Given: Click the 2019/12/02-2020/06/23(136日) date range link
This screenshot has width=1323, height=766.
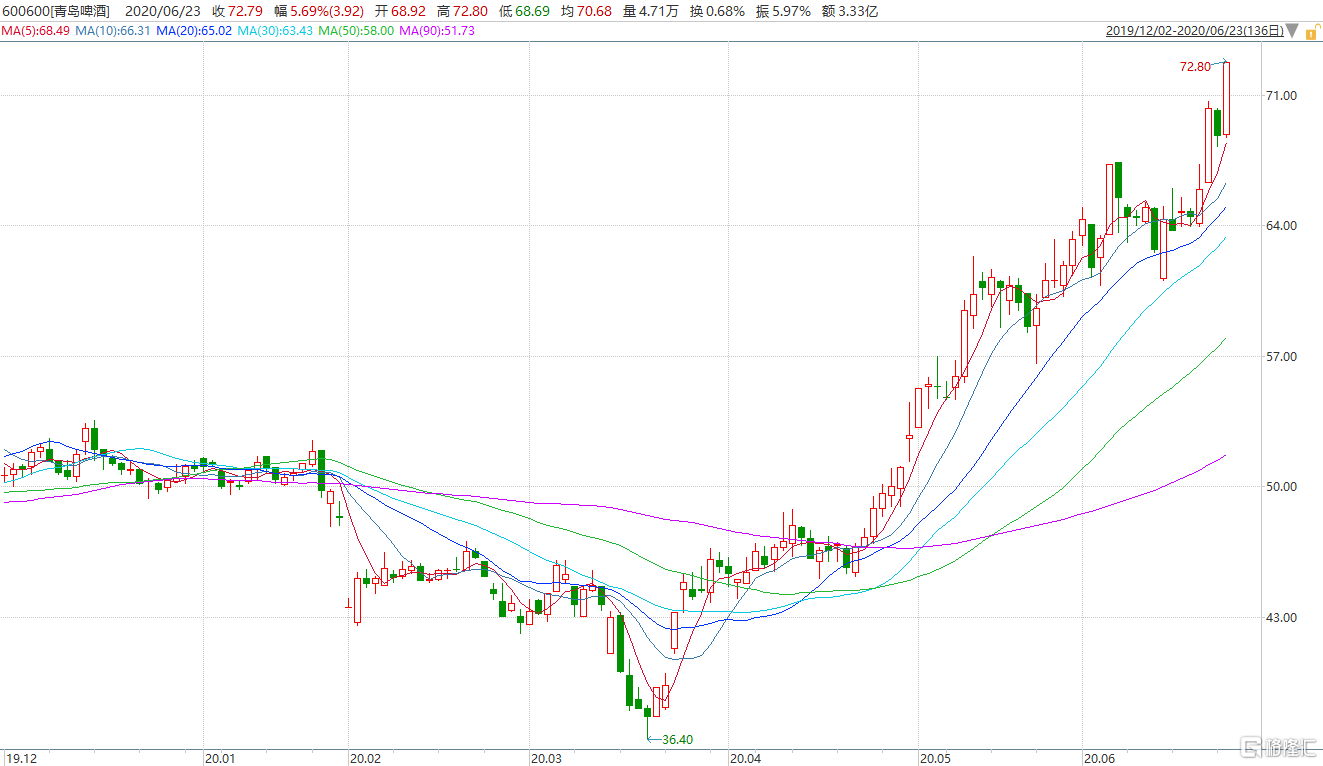Looking at the screenshot, I should tap(1195, 31).
